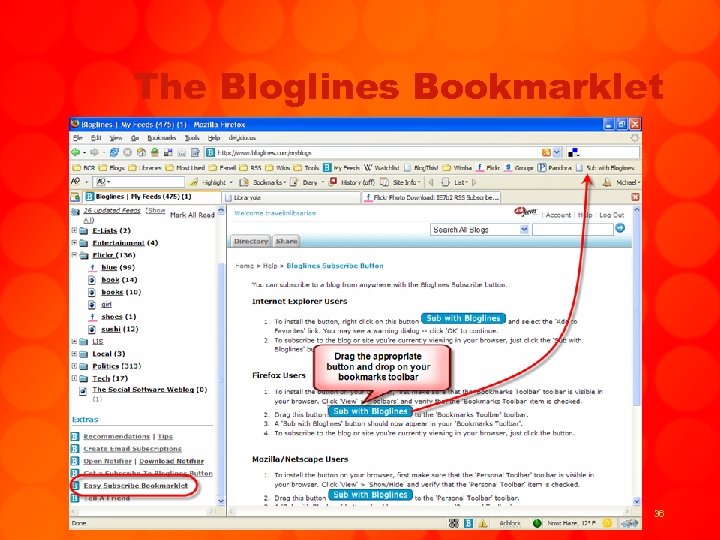720x540 pixels.
Task: Open the Edit menu
Action: pyautogui.click(x=96, y=138)
